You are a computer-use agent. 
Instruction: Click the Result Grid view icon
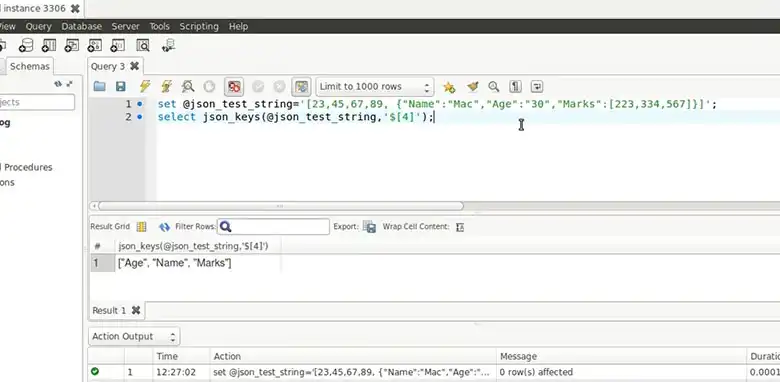pos(141,227)
